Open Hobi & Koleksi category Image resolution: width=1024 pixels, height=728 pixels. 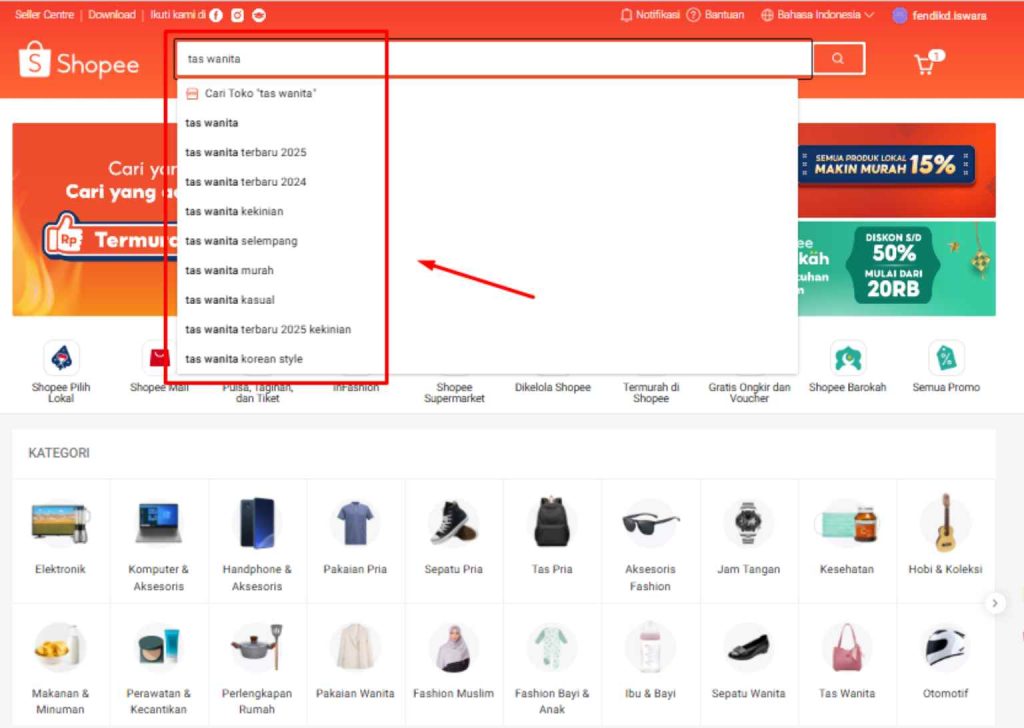point(946,539)
